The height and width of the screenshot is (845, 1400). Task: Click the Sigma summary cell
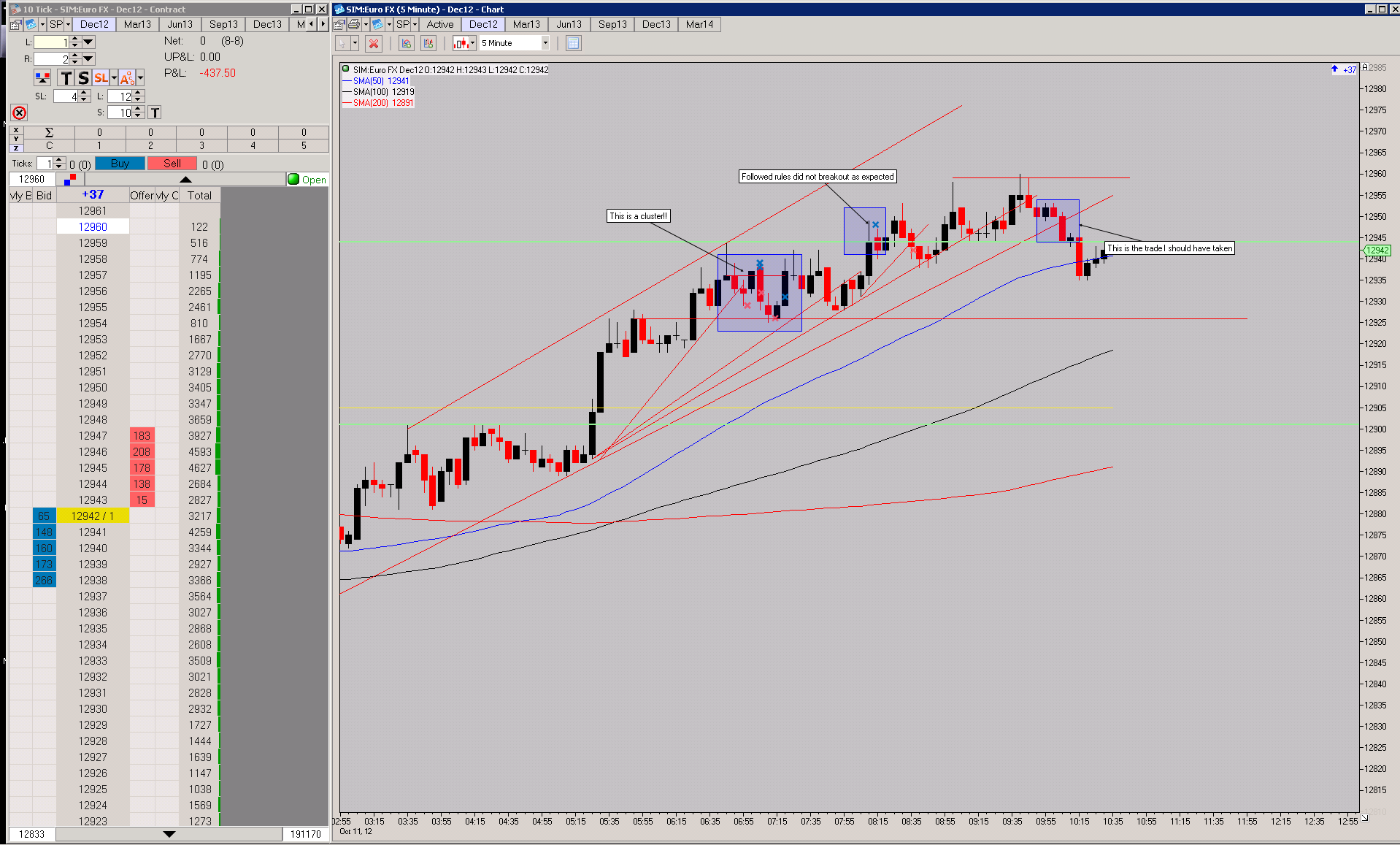point(49,132)
